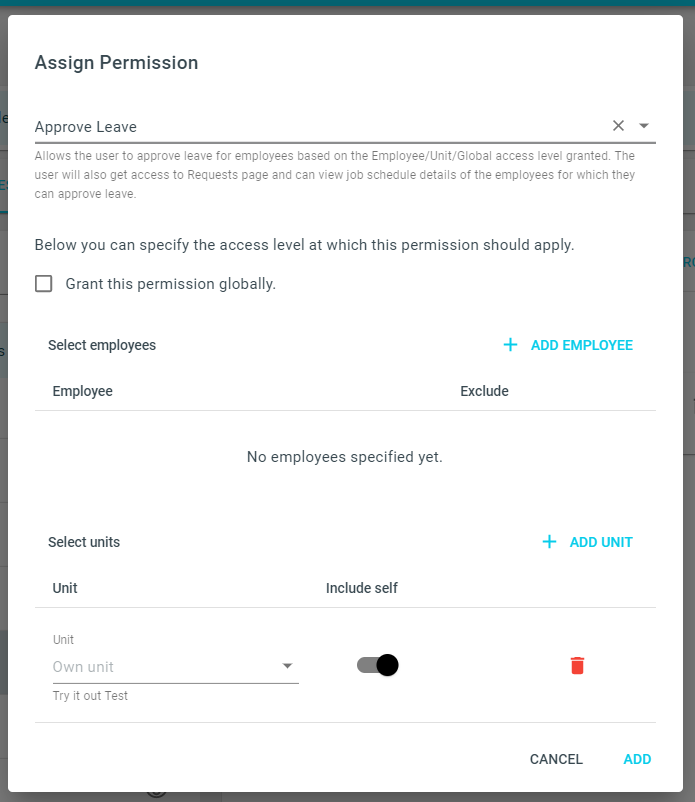Toggle the Include self switch off

click(377, 665)
